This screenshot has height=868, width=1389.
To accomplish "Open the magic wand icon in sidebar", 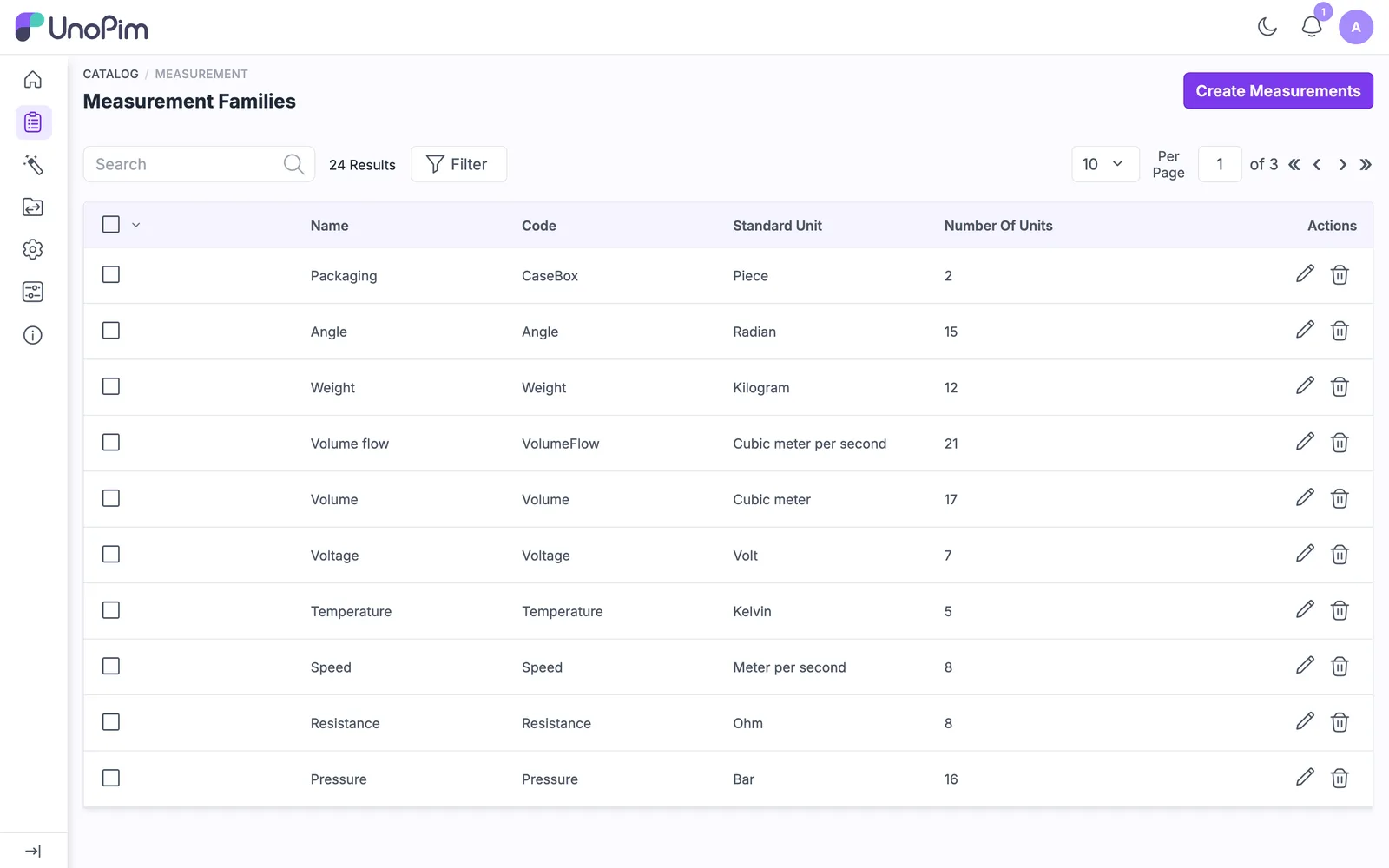I will coord(33,165).
